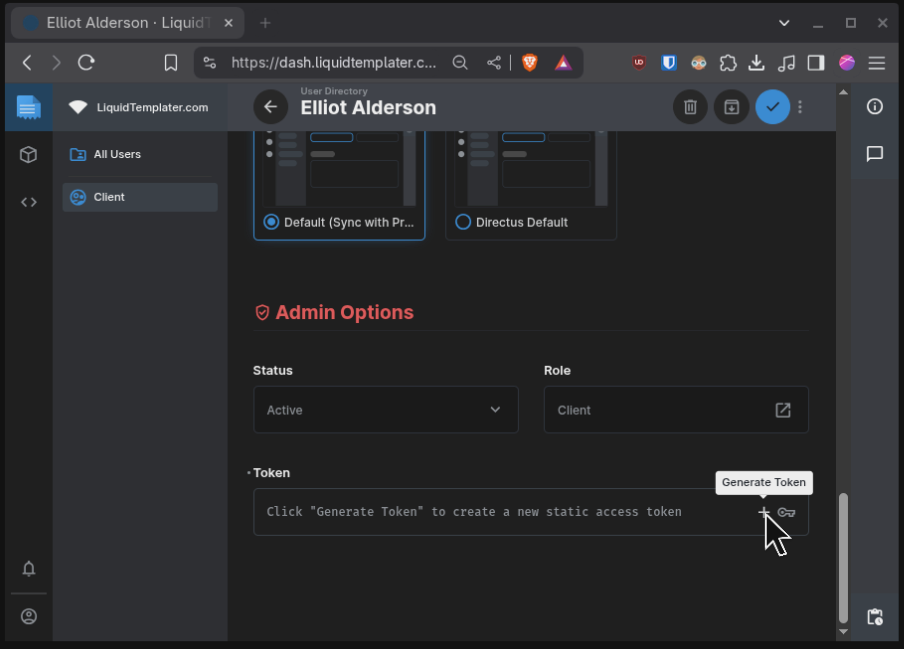
Task: Select All Users in navigation
Action: click(x=140, y=154)
